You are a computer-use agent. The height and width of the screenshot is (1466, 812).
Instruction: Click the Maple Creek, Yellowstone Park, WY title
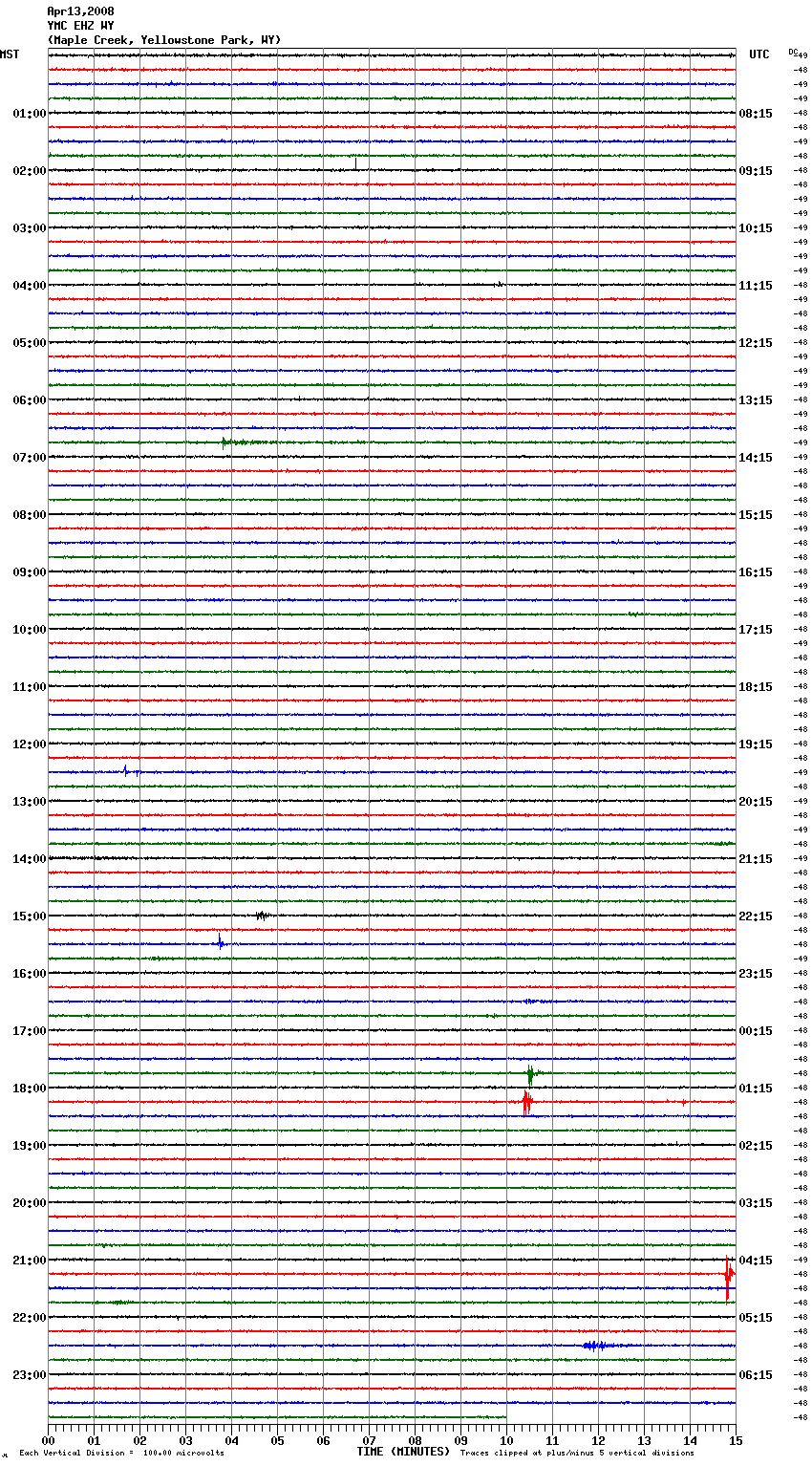pyautogui.click(x=164, y=40)
